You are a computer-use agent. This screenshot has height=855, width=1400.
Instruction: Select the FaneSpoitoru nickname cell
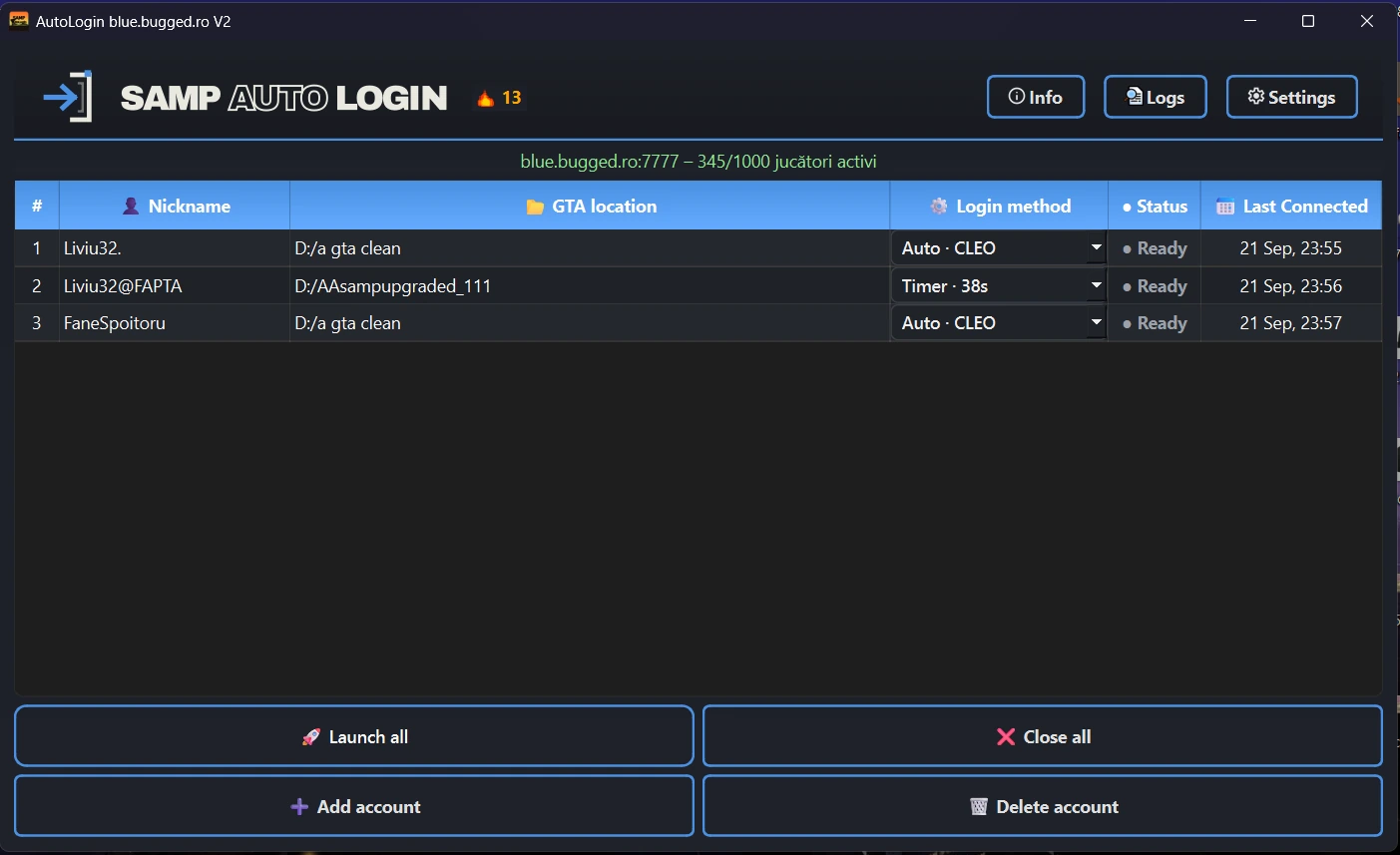click(175, 323)
